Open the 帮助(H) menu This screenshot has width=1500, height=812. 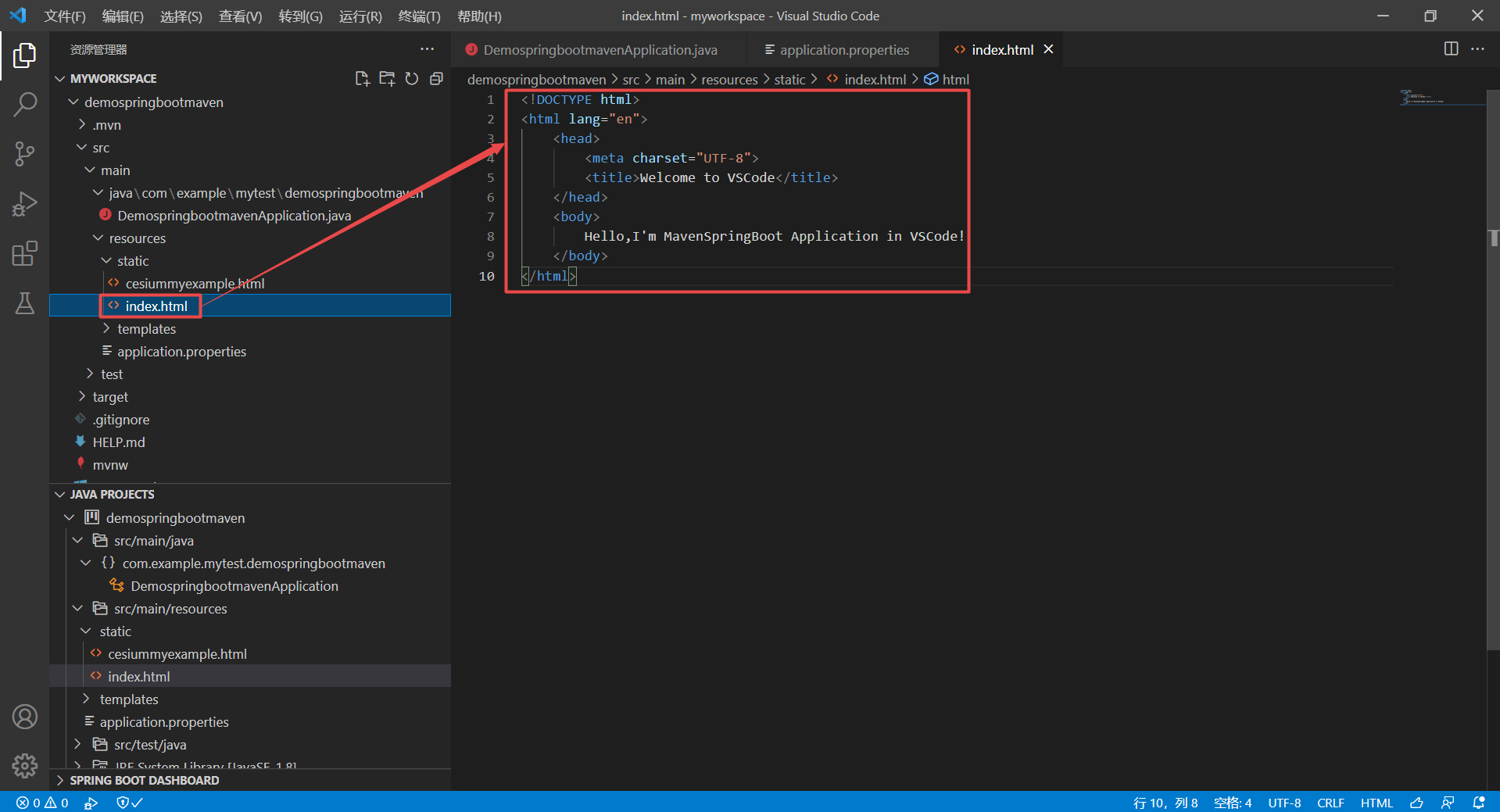click(479, 16)
